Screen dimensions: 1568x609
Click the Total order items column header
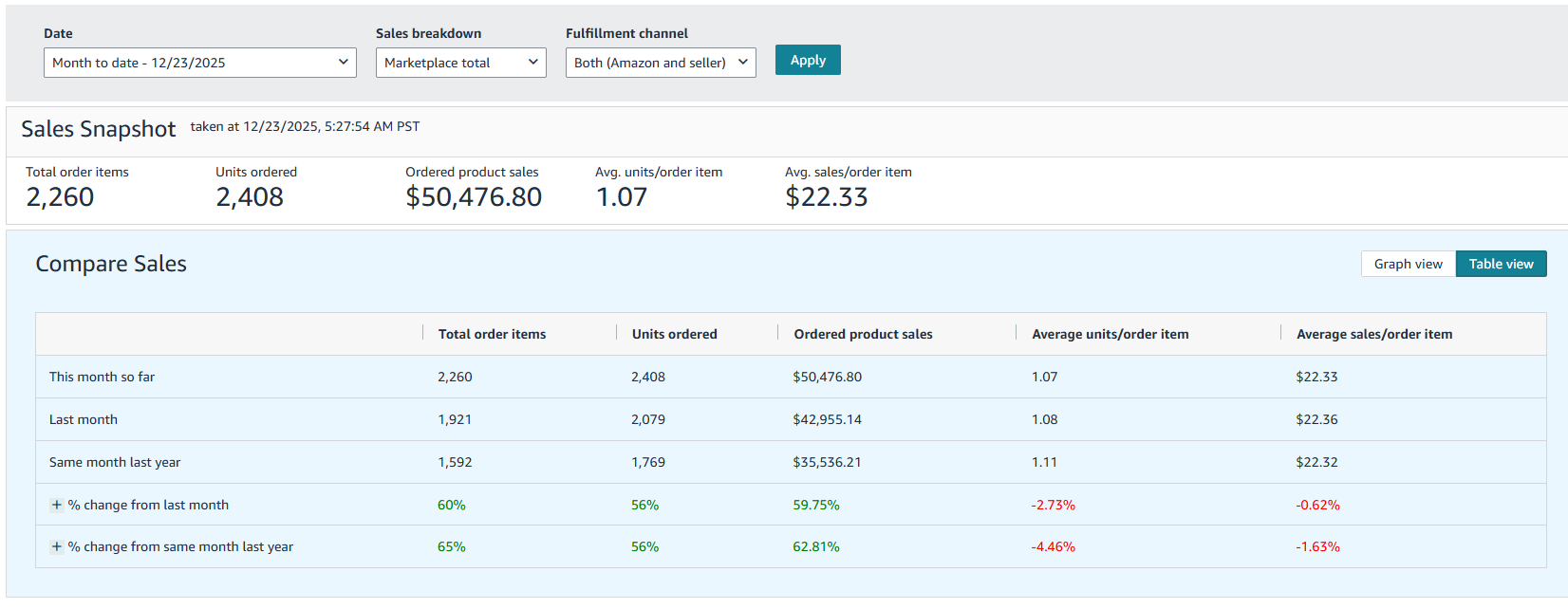[492, 334]
